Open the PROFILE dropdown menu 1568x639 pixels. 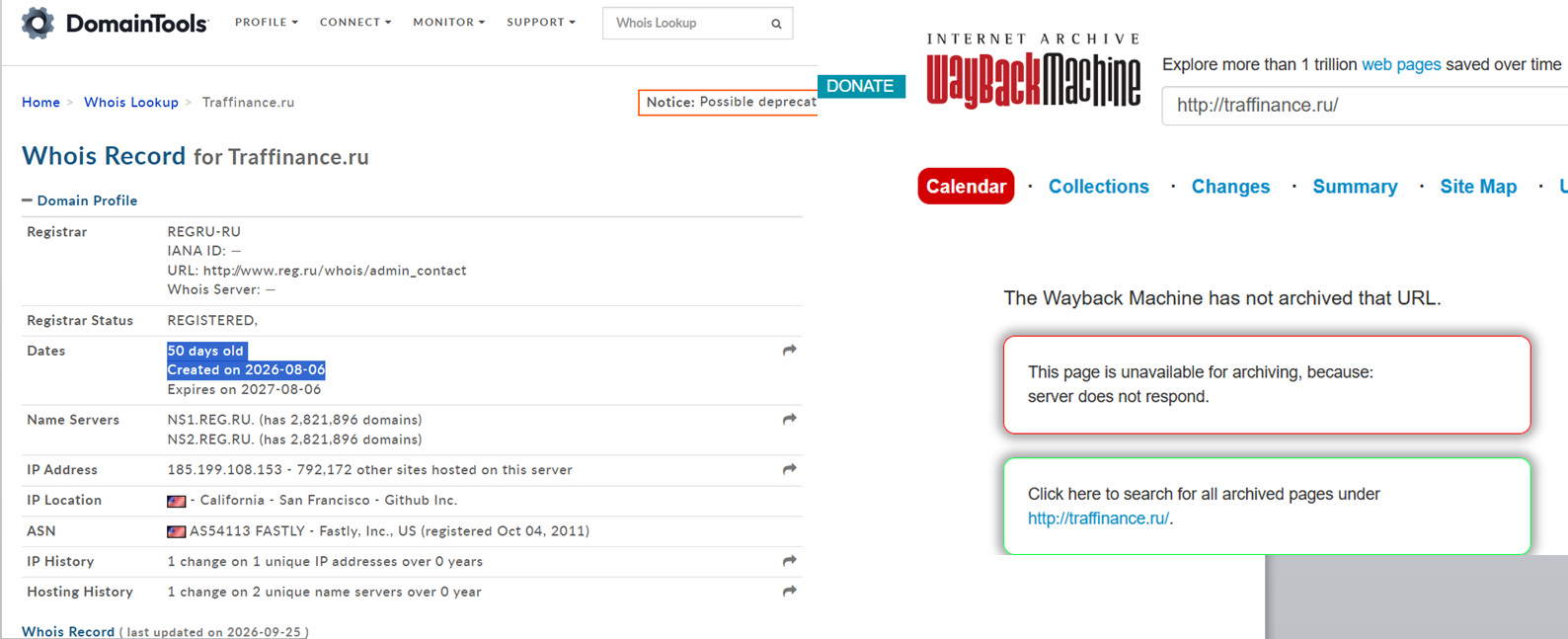pyautogui.click(x=267, y=22)
